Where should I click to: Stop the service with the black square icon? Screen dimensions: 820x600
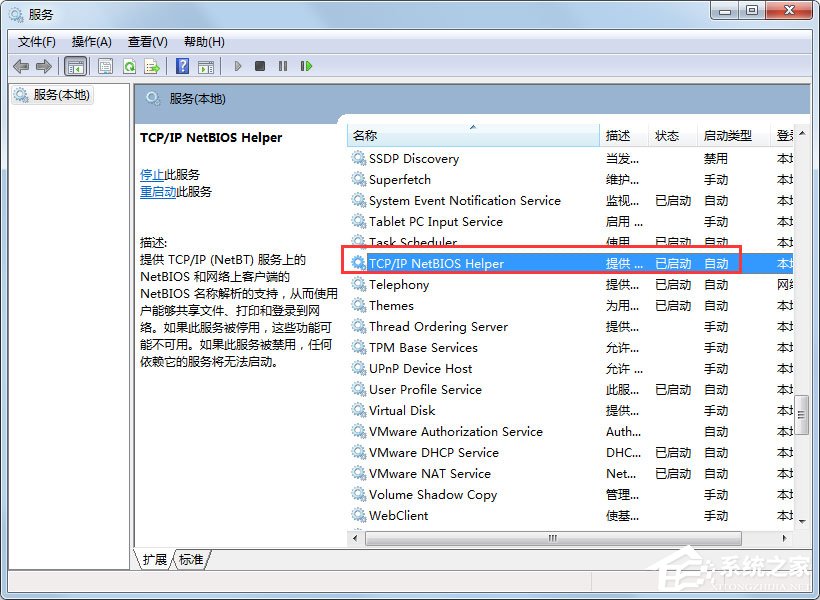(x=260, y=66)
